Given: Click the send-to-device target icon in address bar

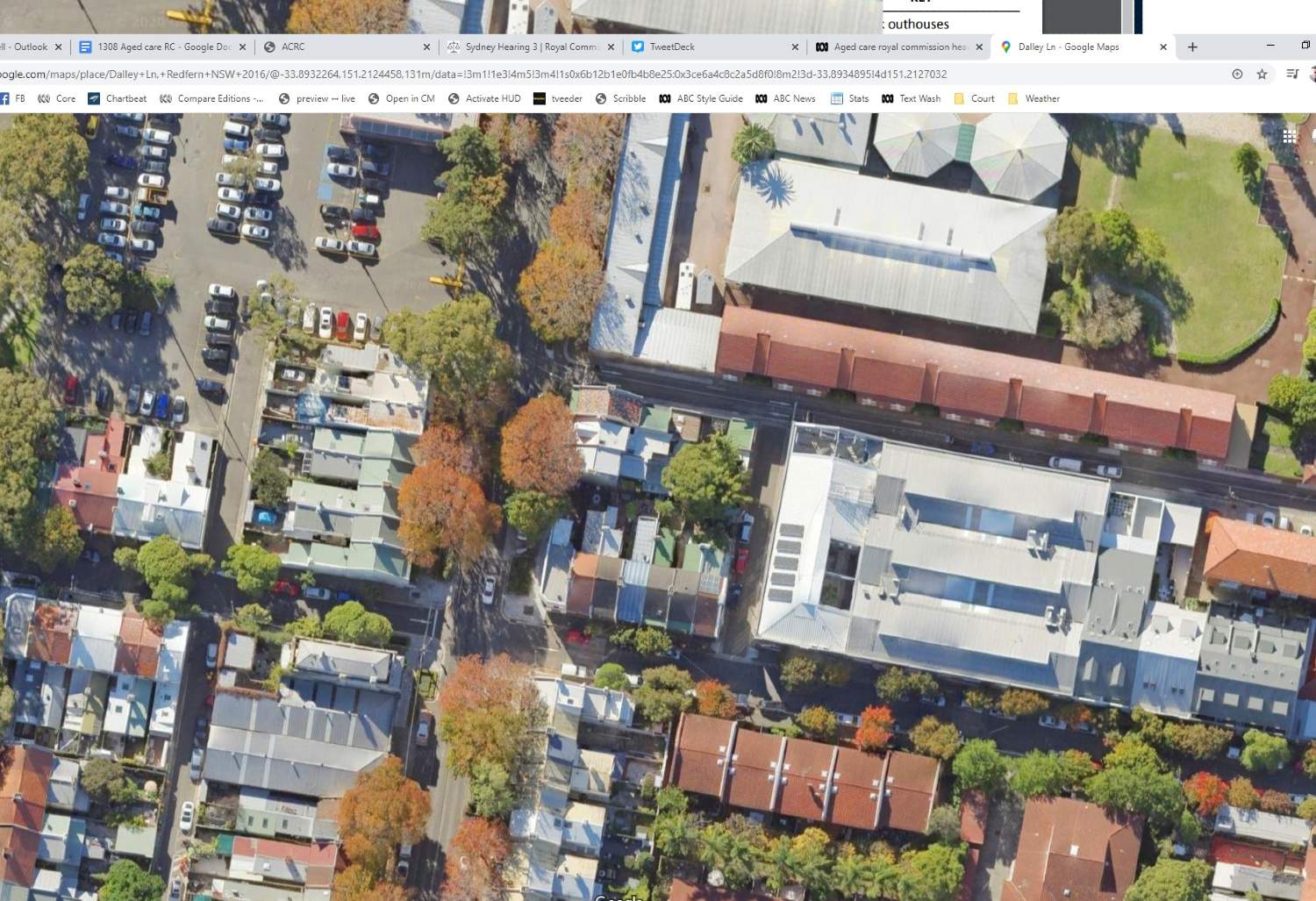Looking at the screenshot, I should [1237, 75].
